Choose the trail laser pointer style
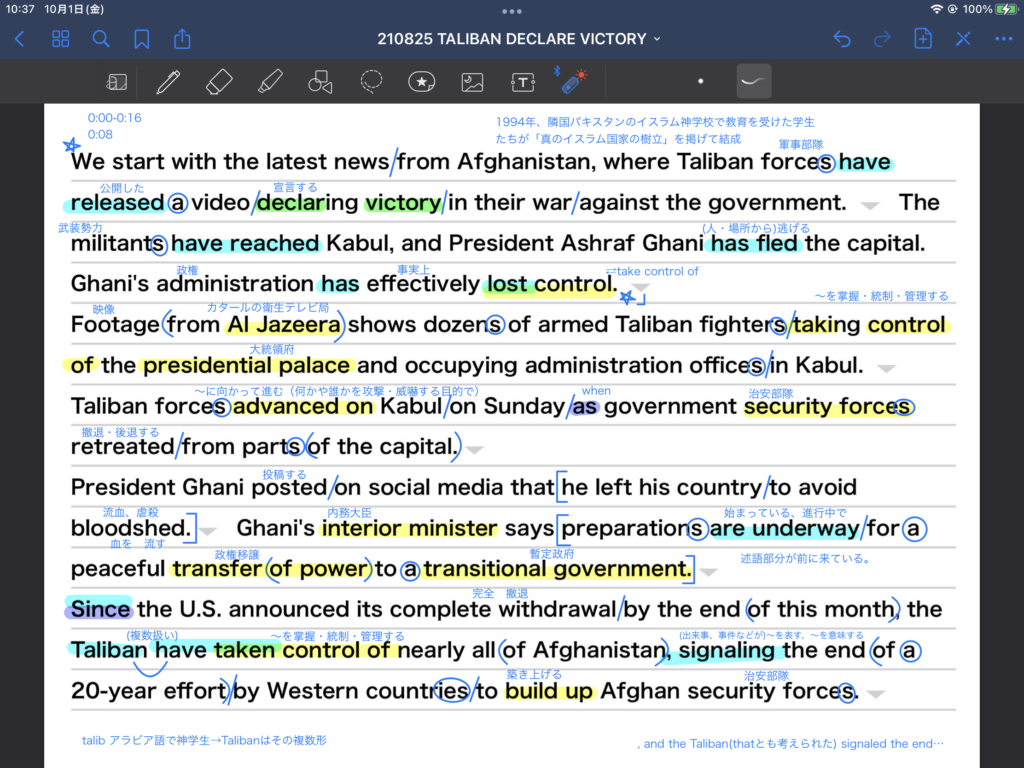This screenshot has height=768, width=1024. coord(754,81)
